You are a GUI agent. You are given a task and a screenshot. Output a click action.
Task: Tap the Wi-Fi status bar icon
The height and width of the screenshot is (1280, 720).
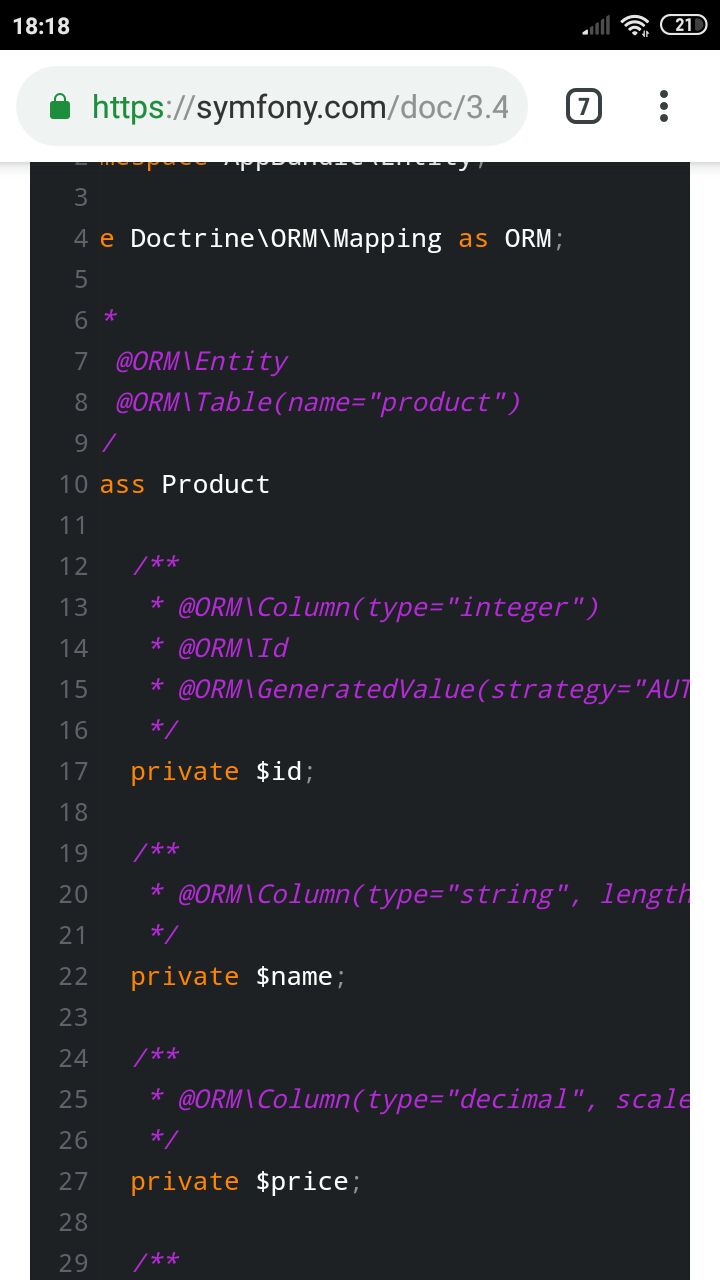pyautogui.click(x=636, y=26)
